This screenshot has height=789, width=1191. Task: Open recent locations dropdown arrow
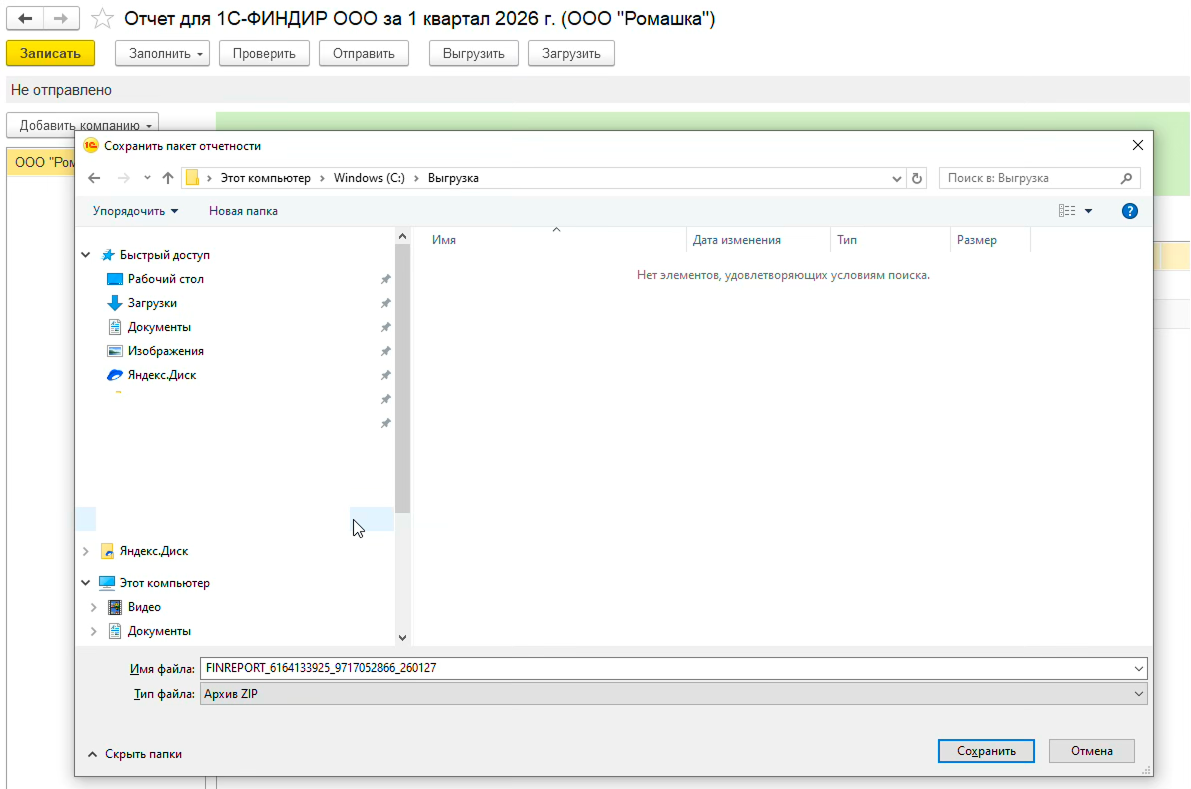point(147,178)
